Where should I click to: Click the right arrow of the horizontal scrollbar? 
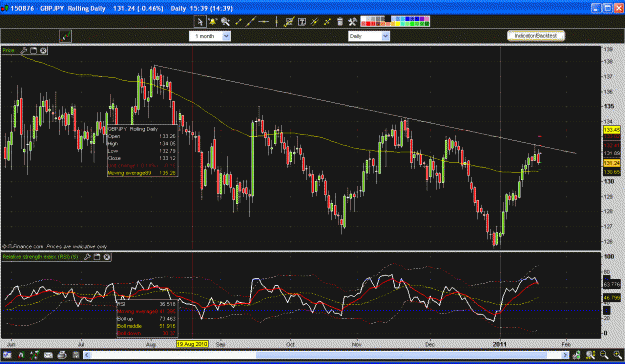point(565,355)
